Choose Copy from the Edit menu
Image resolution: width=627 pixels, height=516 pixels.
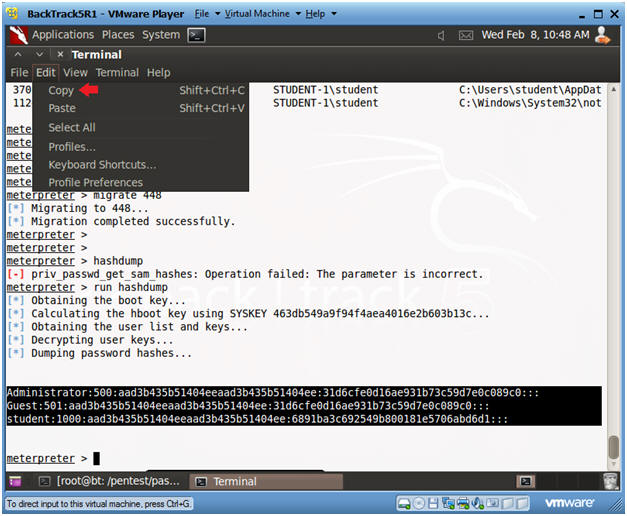(140, 90)
